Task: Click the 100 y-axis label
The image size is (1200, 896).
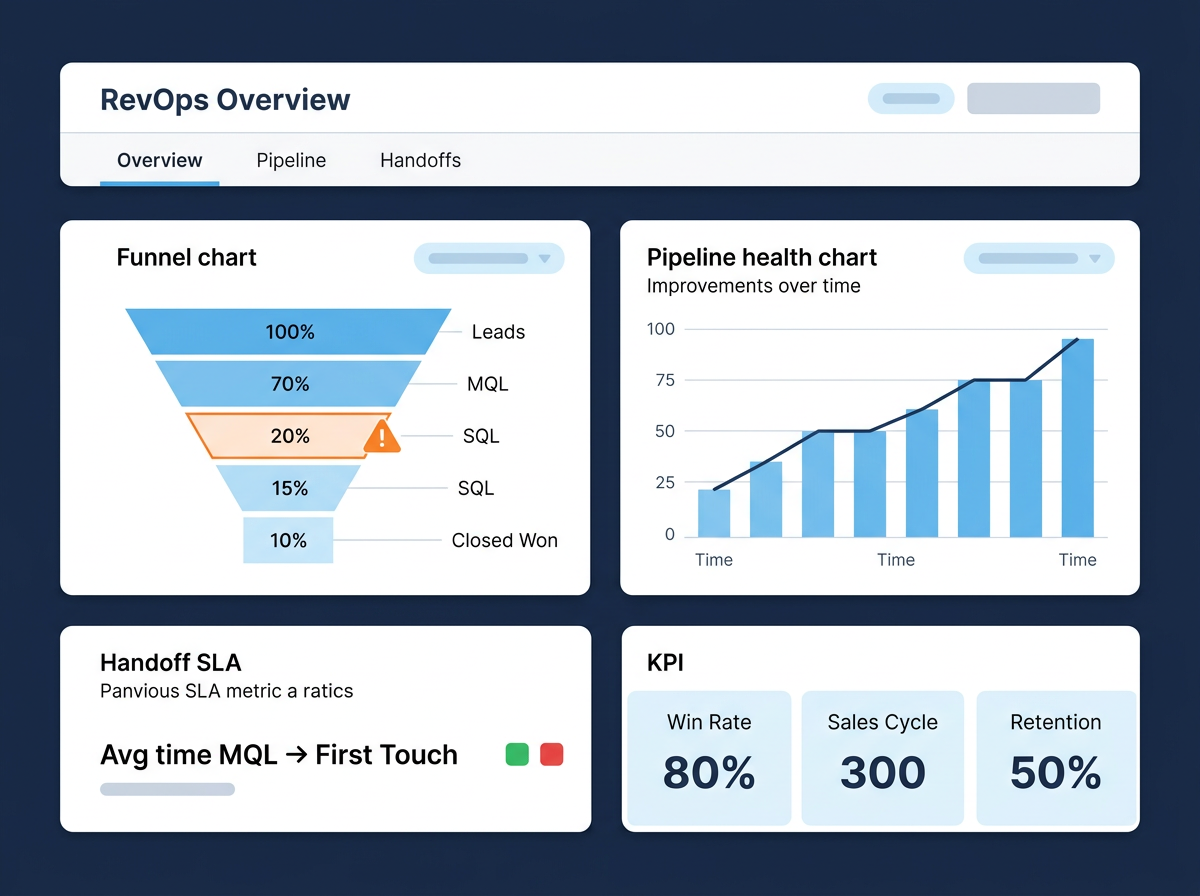Action: 661,329
